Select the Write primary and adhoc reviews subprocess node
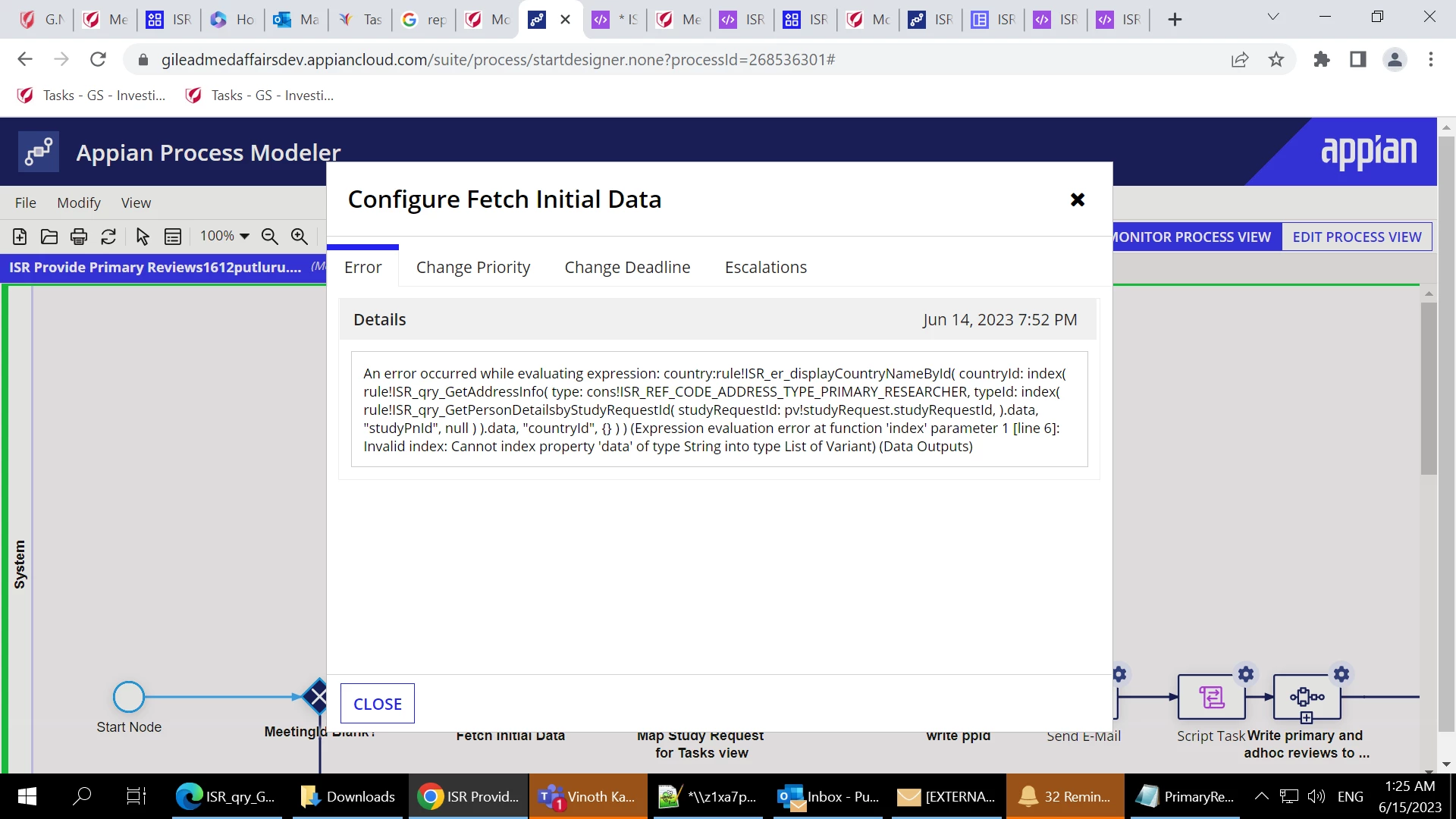Viewport: 1456px width, 819px height. [x=1307, y=697]
